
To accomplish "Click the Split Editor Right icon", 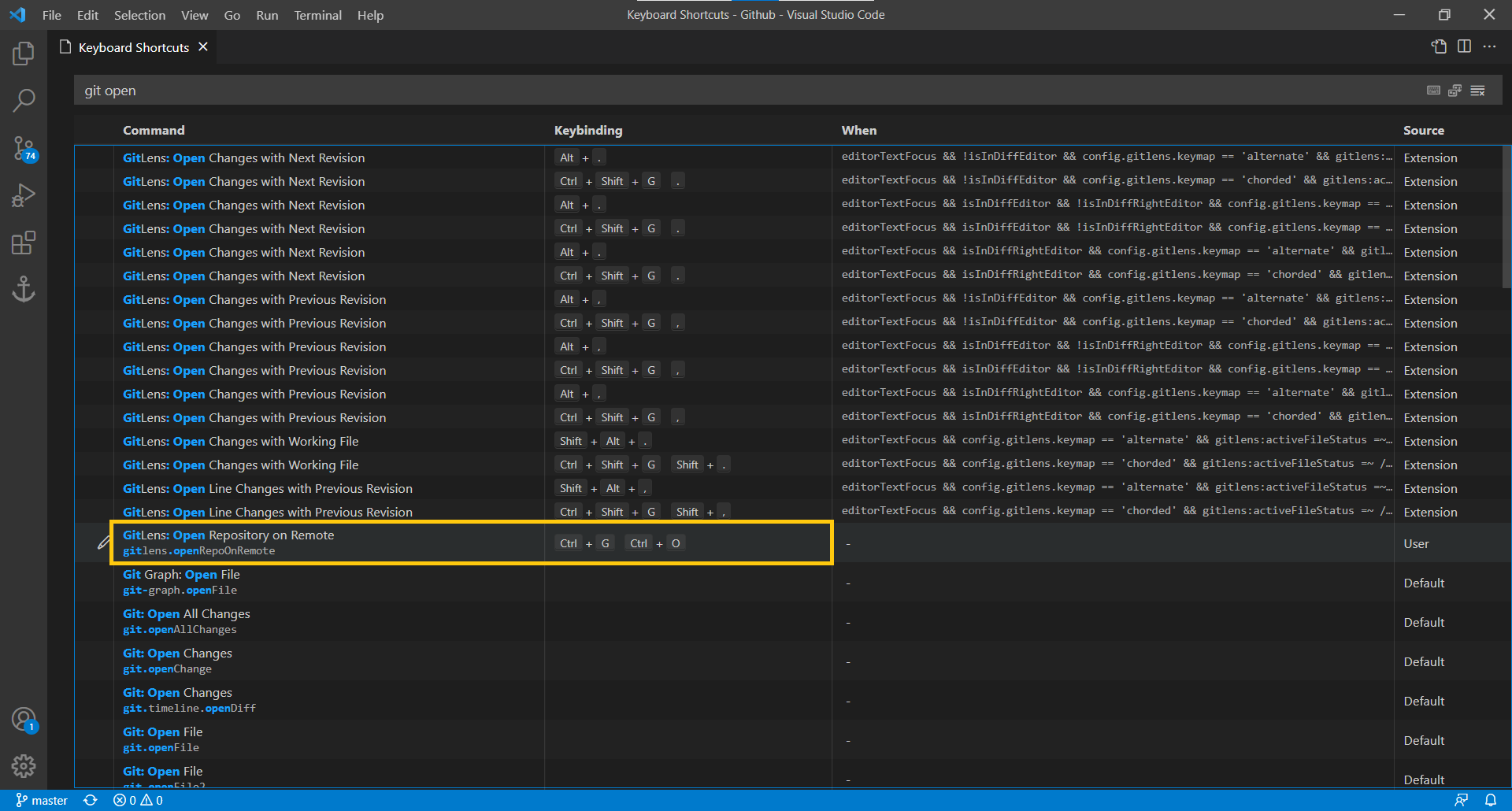I will (1464, 46).
